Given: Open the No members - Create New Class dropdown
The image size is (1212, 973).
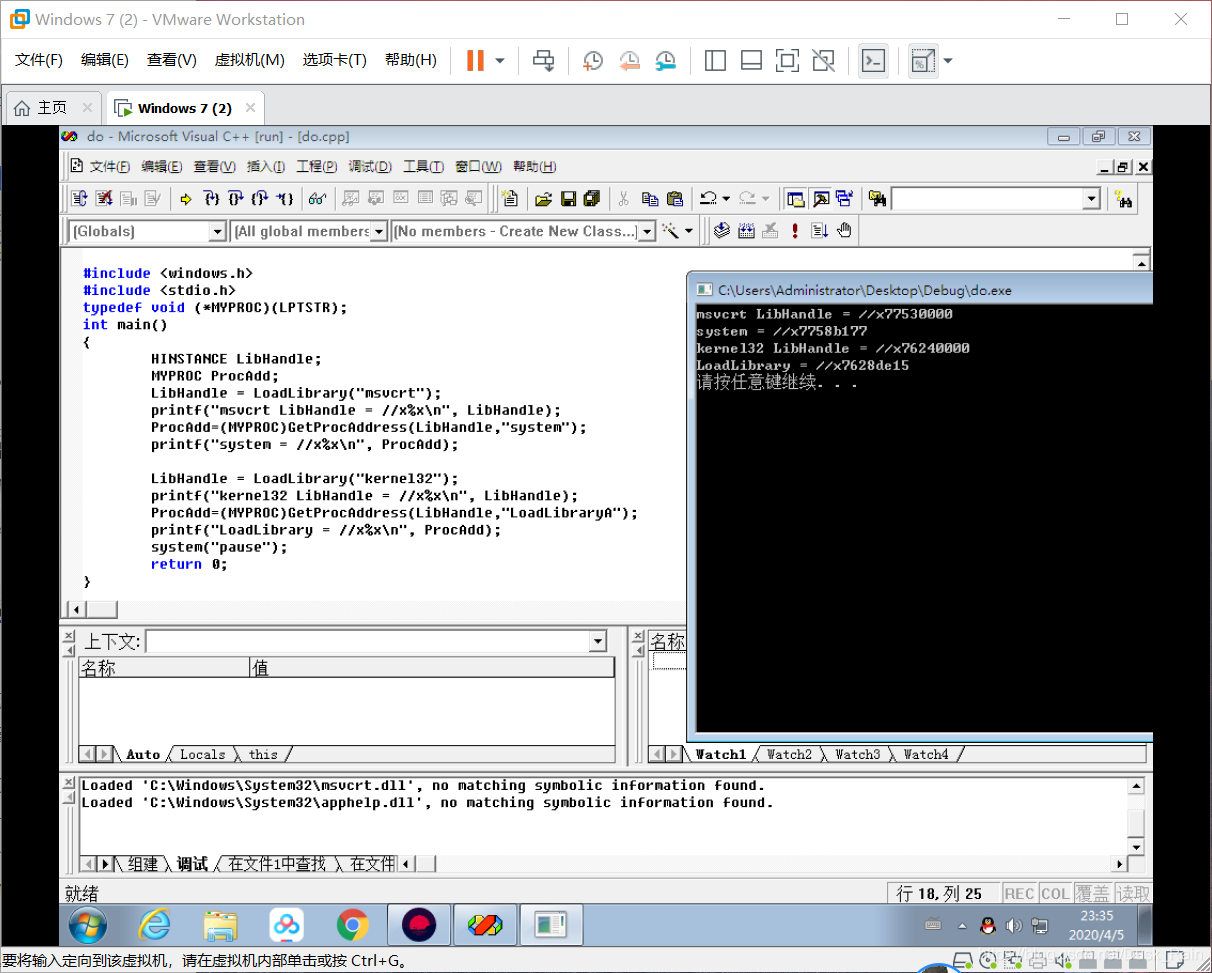Looking at the screenshot, I should click(x=647, y=232).
